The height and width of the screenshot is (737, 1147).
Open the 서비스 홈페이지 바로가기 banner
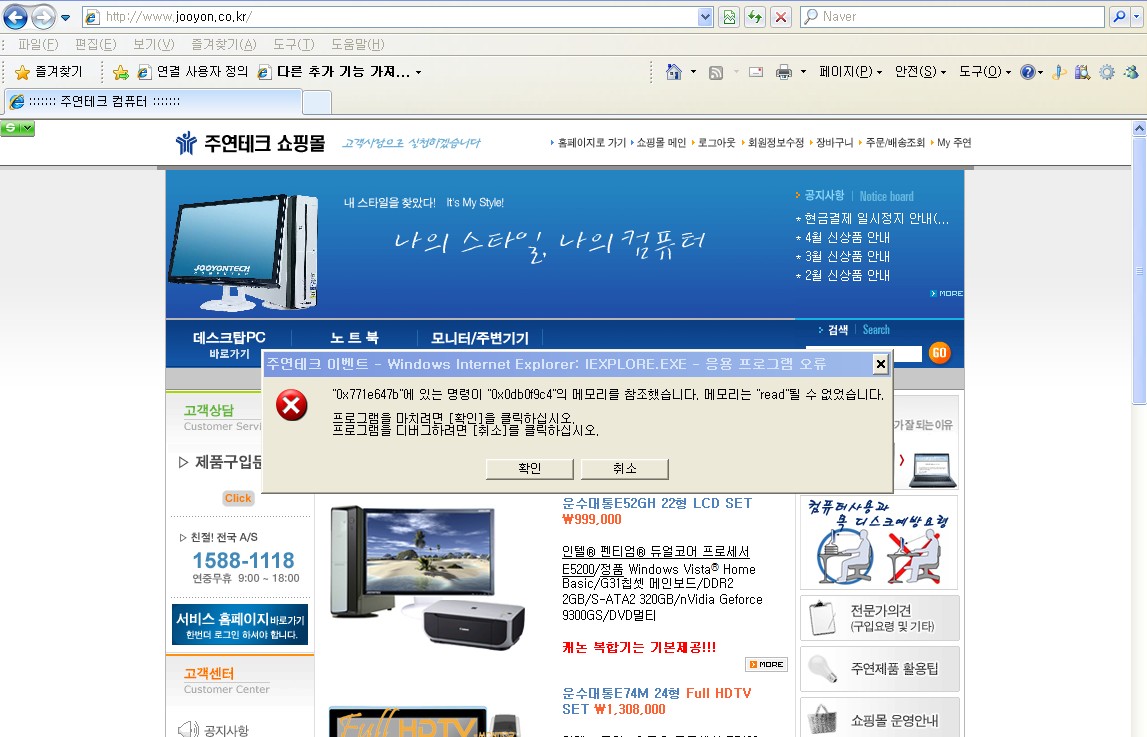click(240, 624)
